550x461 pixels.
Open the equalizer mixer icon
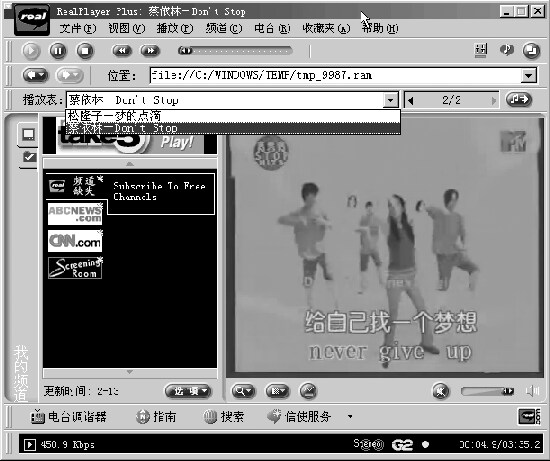click(x=481, y=51)
